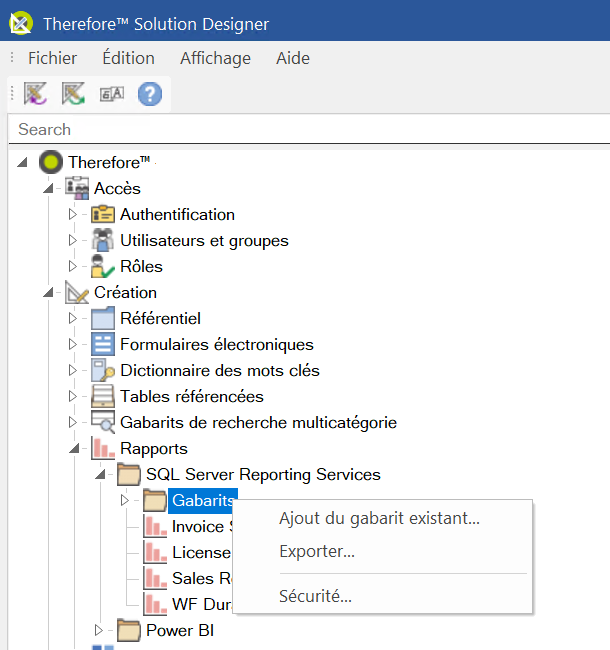Click the Accès node icon
Screen dimensions: 610x650
(77, 188)
